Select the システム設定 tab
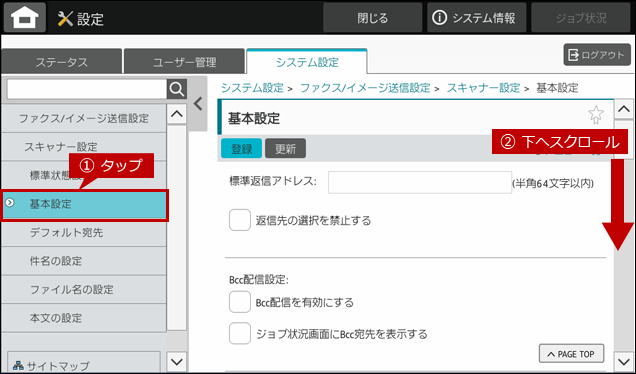 [x=307, y=62]
